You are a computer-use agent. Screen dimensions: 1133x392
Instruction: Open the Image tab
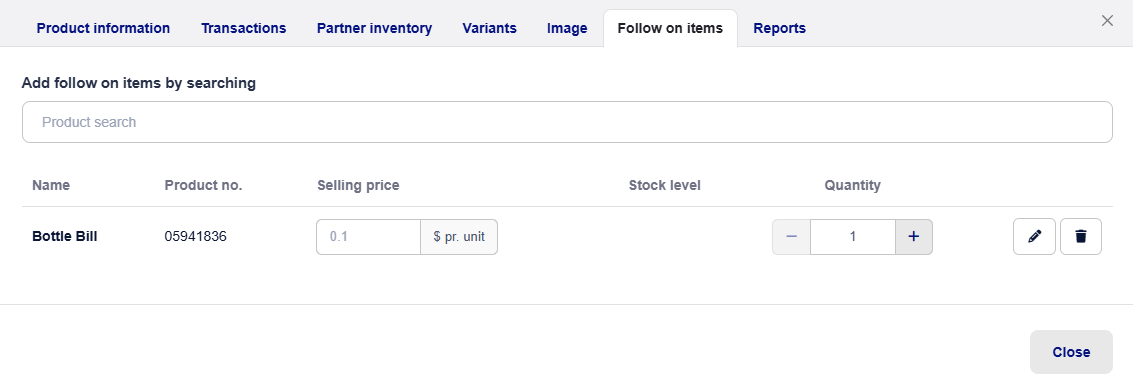pos(567,28)
